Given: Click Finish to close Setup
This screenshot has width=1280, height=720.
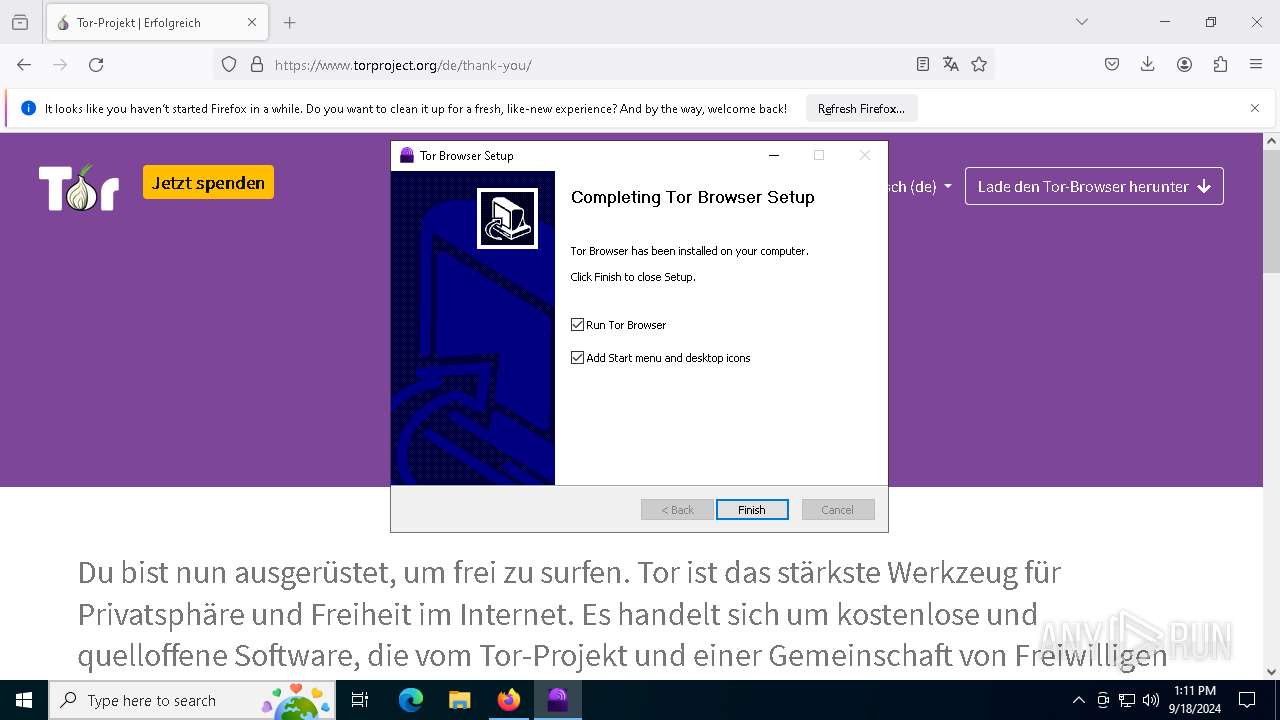Looking at the screenshot, I should (752, 510).
